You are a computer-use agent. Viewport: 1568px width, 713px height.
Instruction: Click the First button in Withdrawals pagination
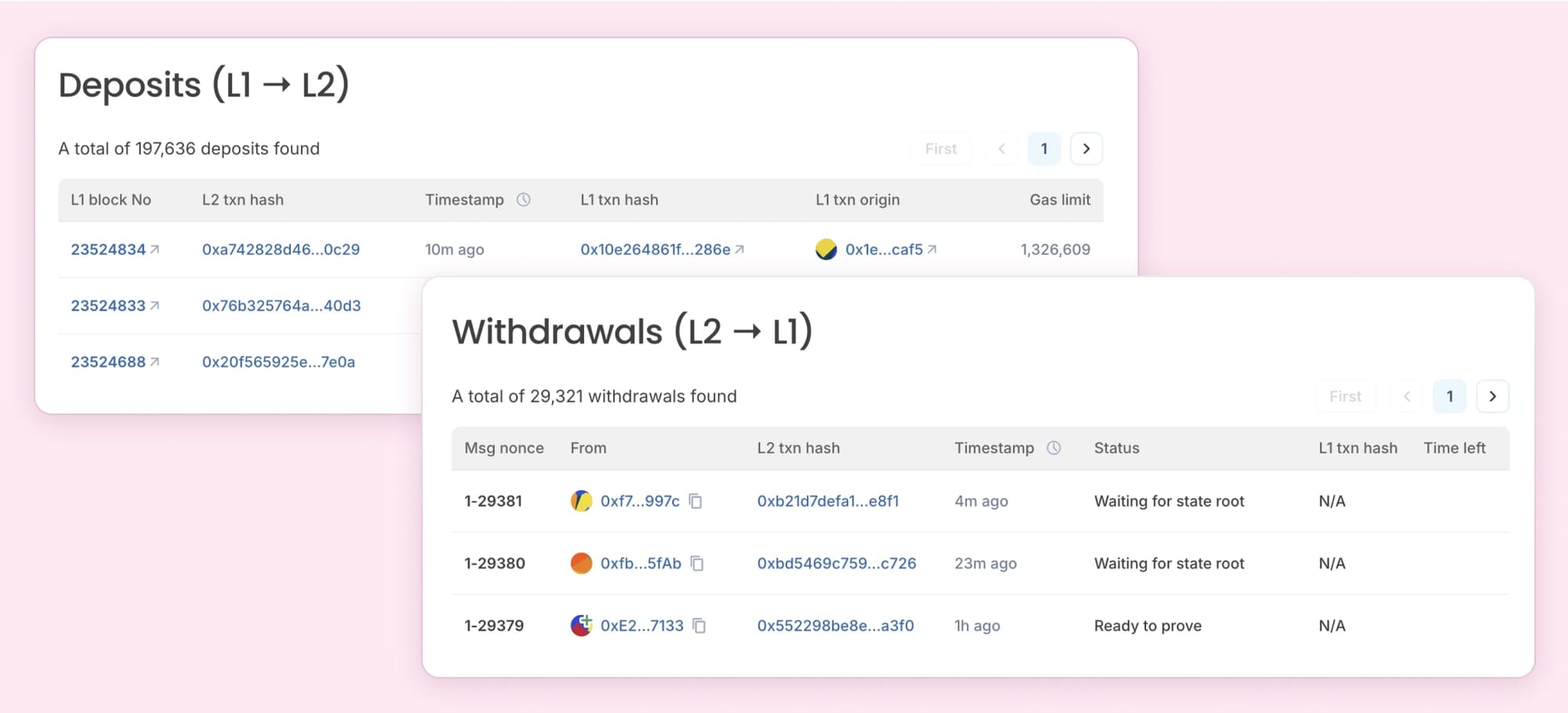1346,396
